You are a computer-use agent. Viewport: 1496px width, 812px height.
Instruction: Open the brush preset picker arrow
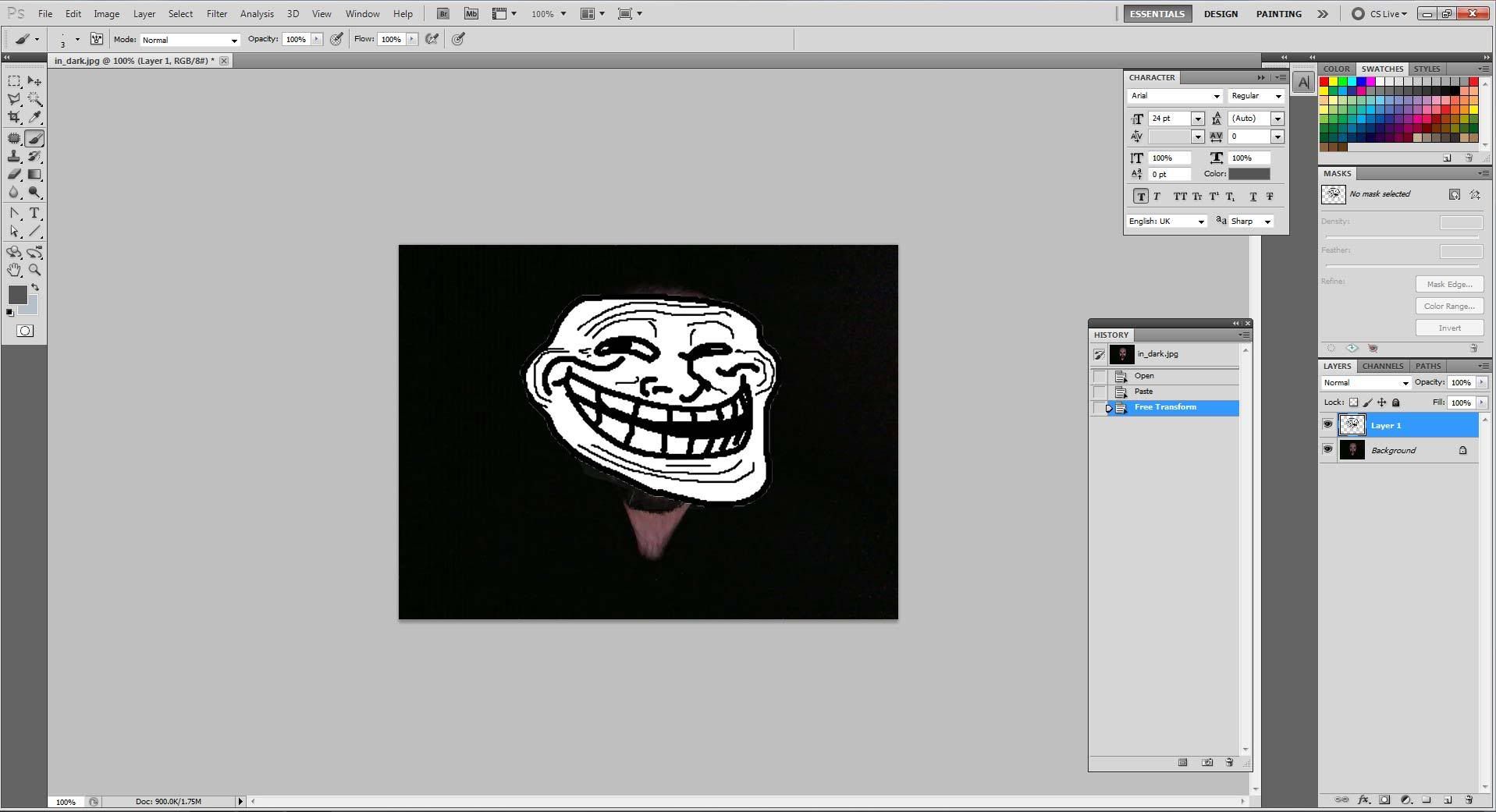76,40
